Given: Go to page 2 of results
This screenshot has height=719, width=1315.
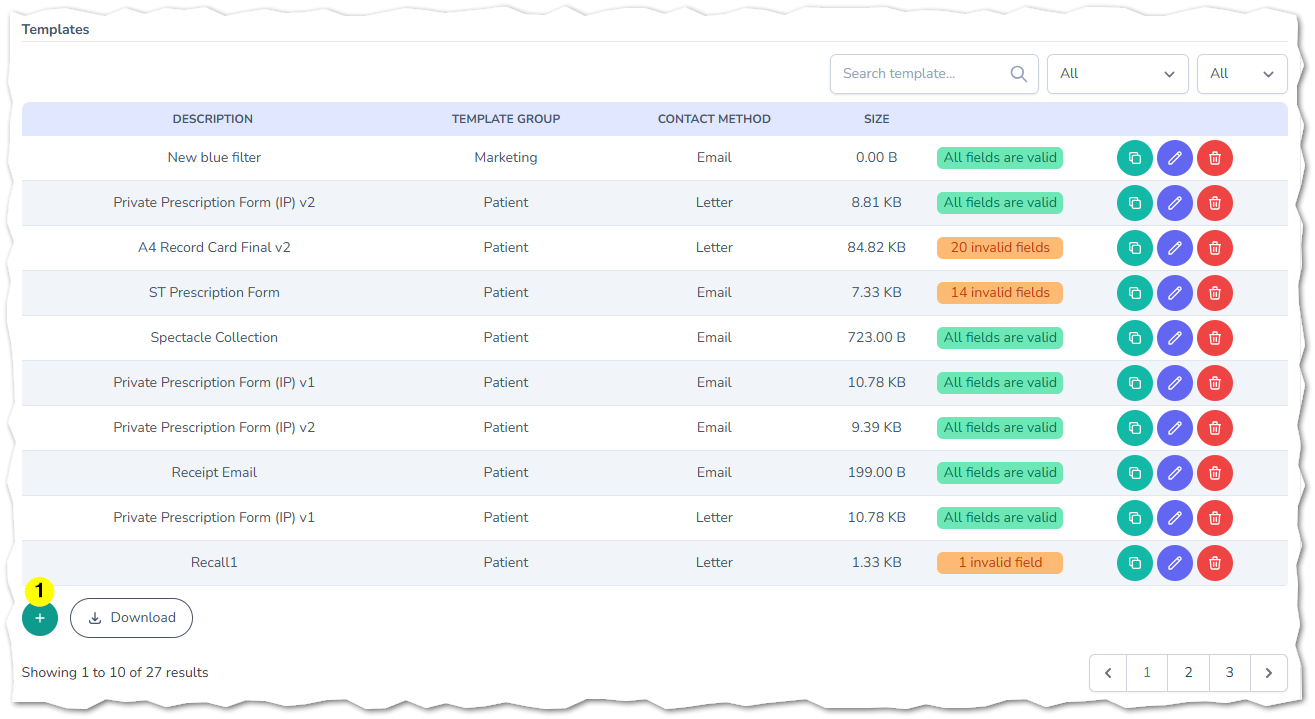Looking at the screenshot, I should (1188, 673).
